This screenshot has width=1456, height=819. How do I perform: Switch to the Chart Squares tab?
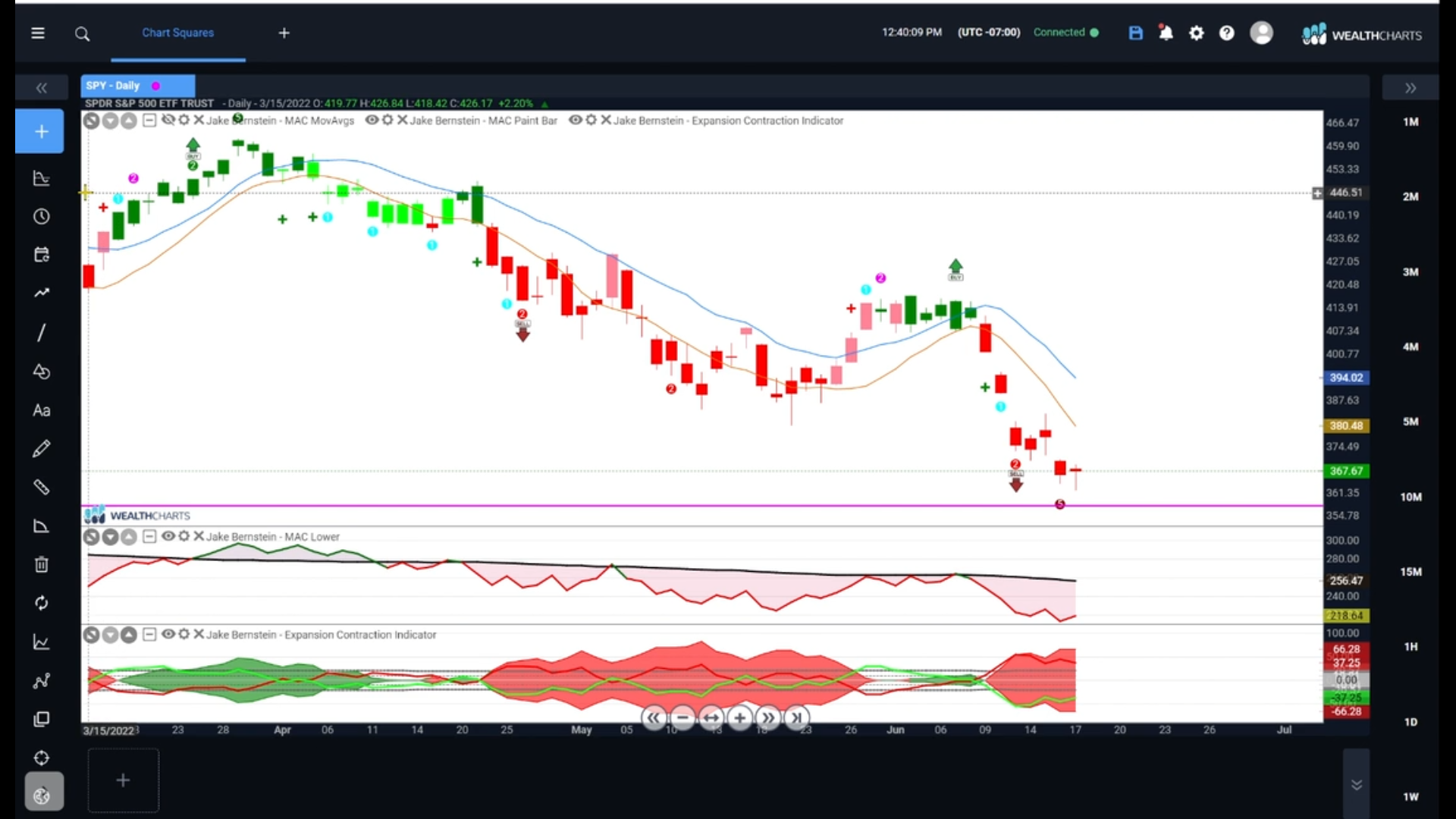point(178,33)
